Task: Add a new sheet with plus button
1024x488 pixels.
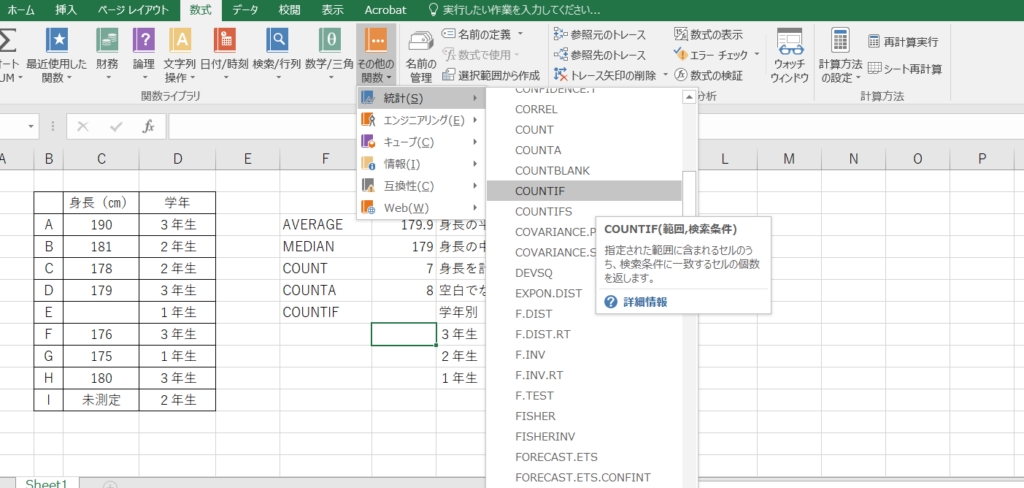Action: point(108,484)
